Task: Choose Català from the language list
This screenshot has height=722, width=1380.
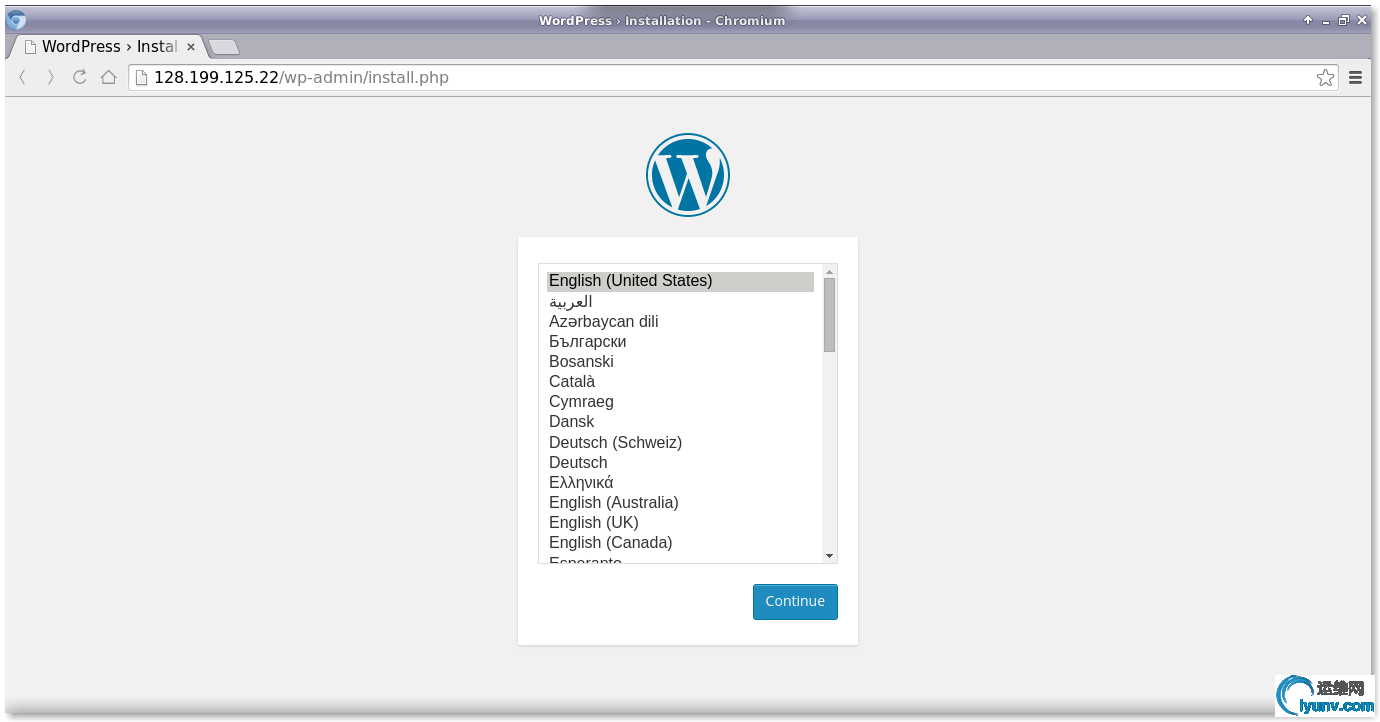Action: pos(680,381)
